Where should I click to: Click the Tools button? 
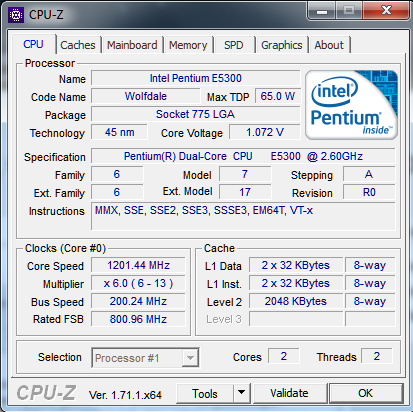point(205,393)
